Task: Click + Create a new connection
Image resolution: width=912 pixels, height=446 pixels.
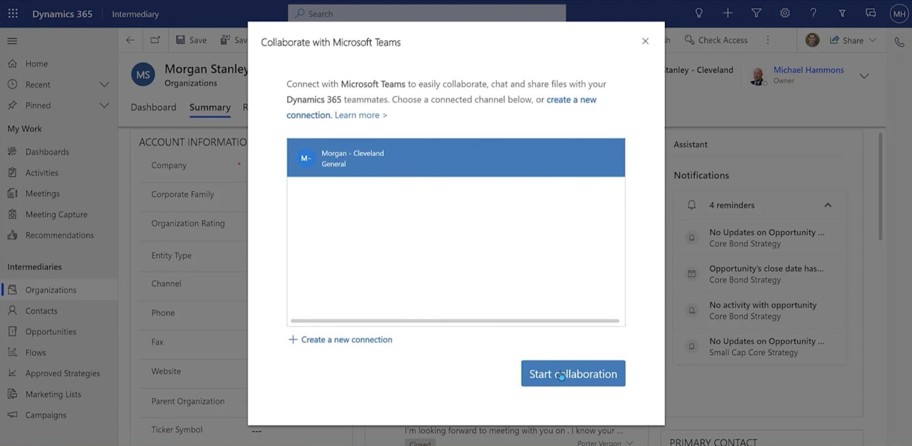Action: [x=340, y=340]
